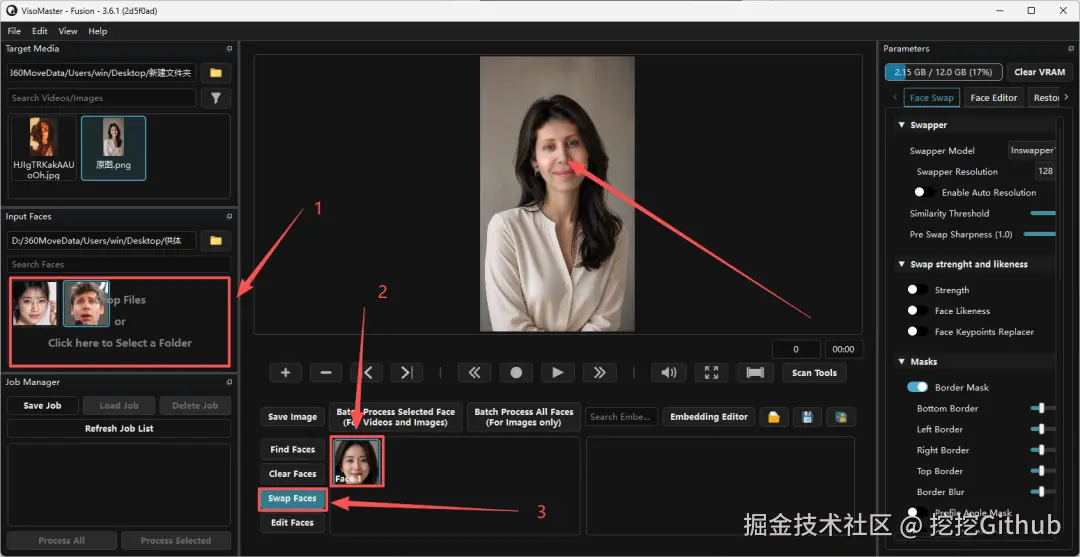Adjust the Border Blur slider
This screenshot has width=1080, height=557.
tap(1042, 492)
